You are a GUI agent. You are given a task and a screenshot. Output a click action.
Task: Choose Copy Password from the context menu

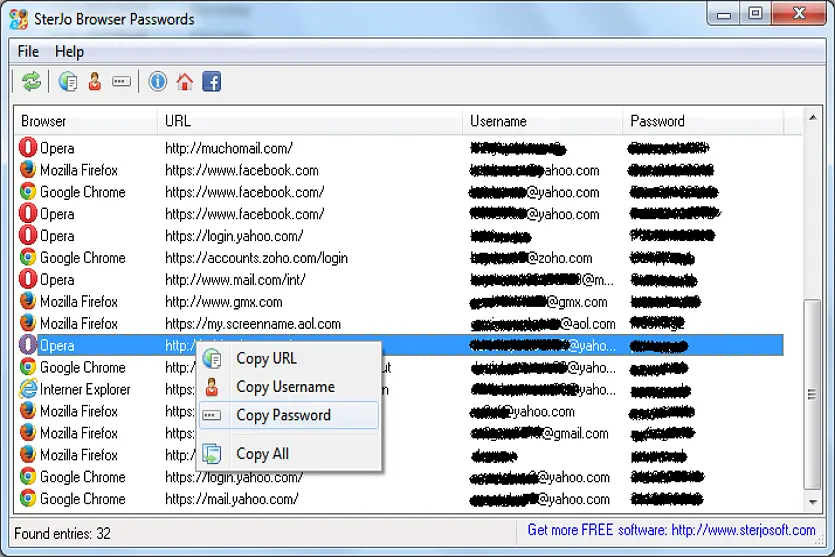pyautogui.click(x=289, y=415)
